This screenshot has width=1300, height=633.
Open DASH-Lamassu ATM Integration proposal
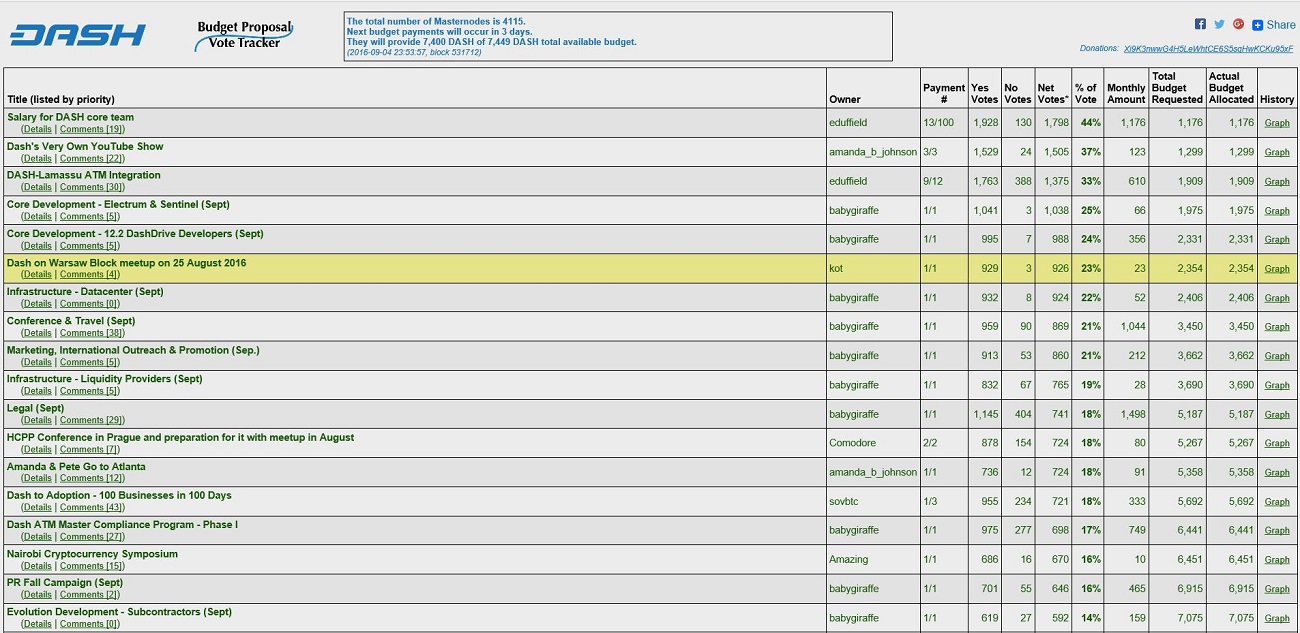tap(84, 175)
